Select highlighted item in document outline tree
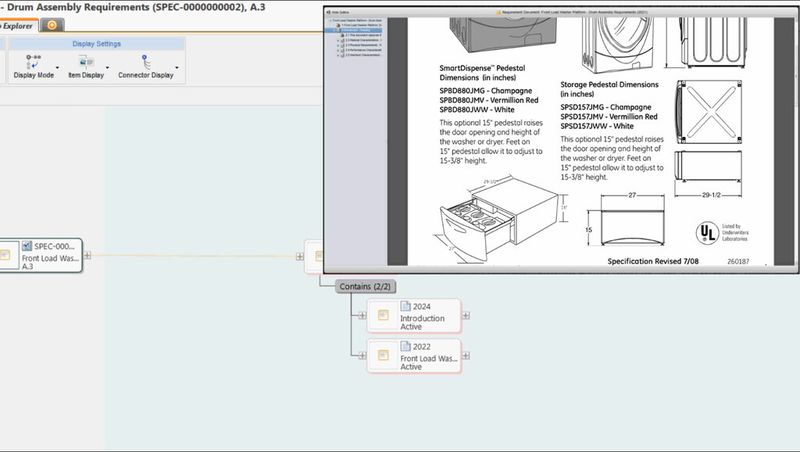Screen dimensions: 800x452 click(358, 31)
